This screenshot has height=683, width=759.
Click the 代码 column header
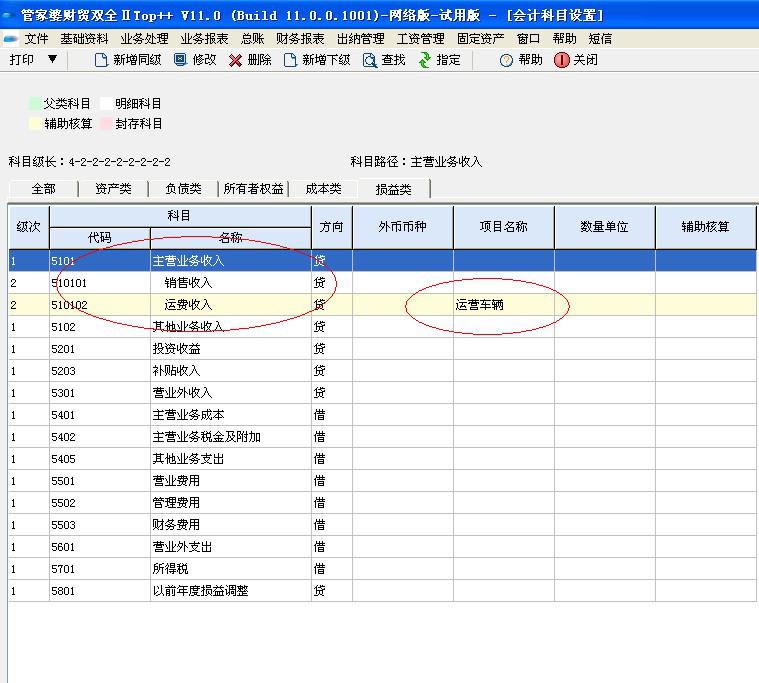click(100, 238)
